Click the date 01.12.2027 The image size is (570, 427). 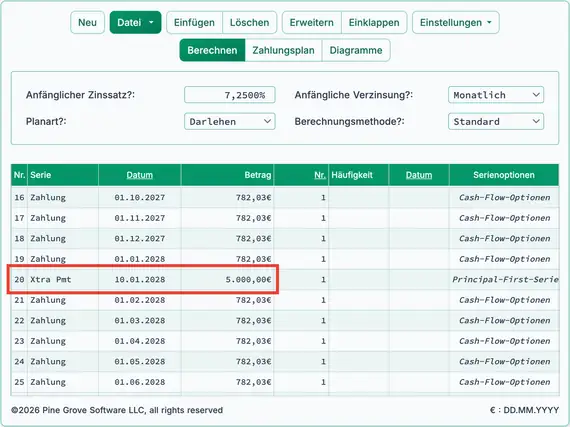coord(140,238)
